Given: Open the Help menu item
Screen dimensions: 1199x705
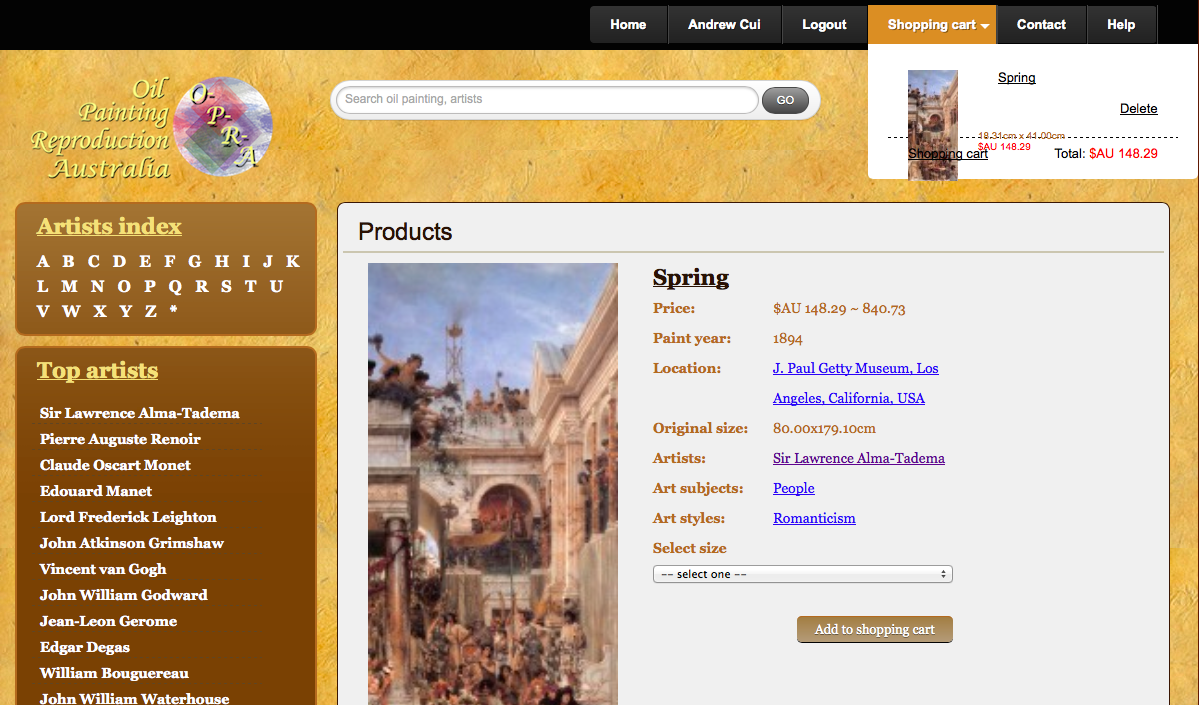Looking at the screenshot, I should point(1121,25).
